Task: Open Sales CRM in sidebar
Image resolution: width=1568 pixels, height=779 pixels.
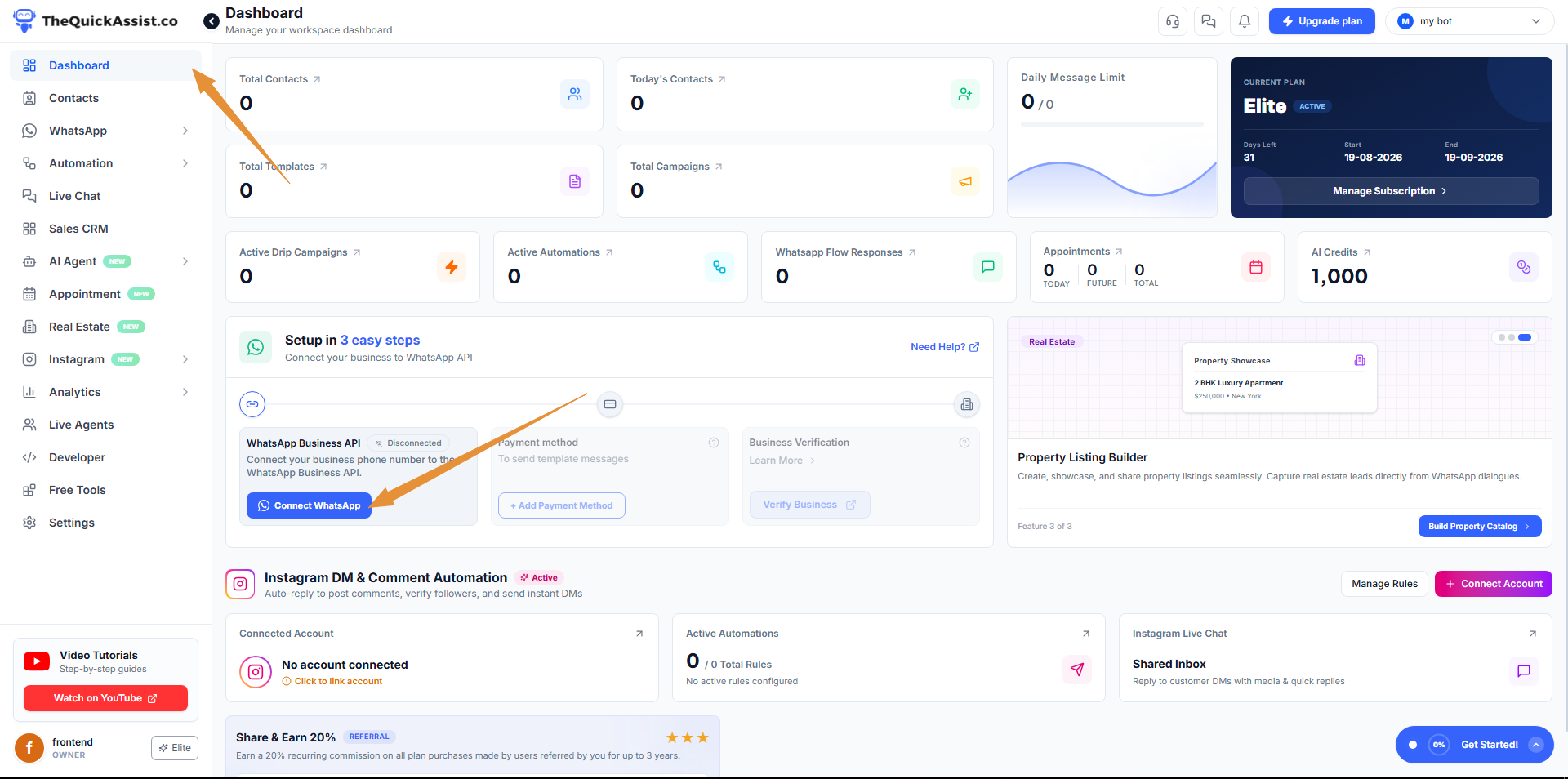Action: pyautogui.click(x=105, y=229)
